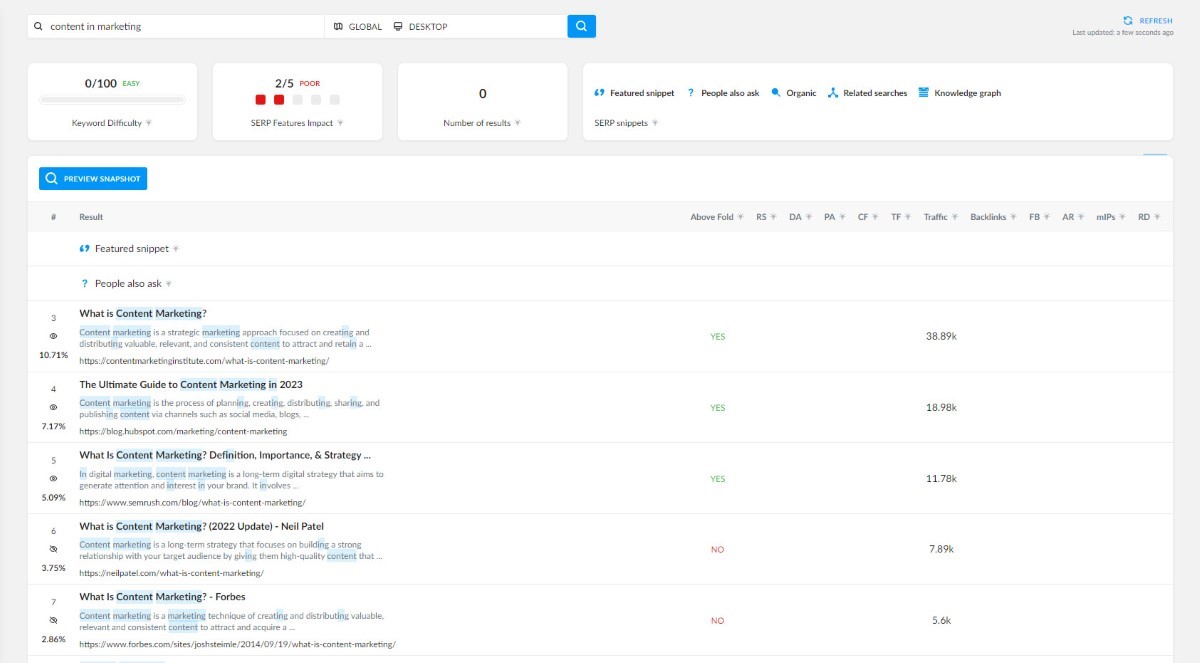
Task: Sort by the Above Fold column
Action: pyautogui.click(x=717, y=217)
